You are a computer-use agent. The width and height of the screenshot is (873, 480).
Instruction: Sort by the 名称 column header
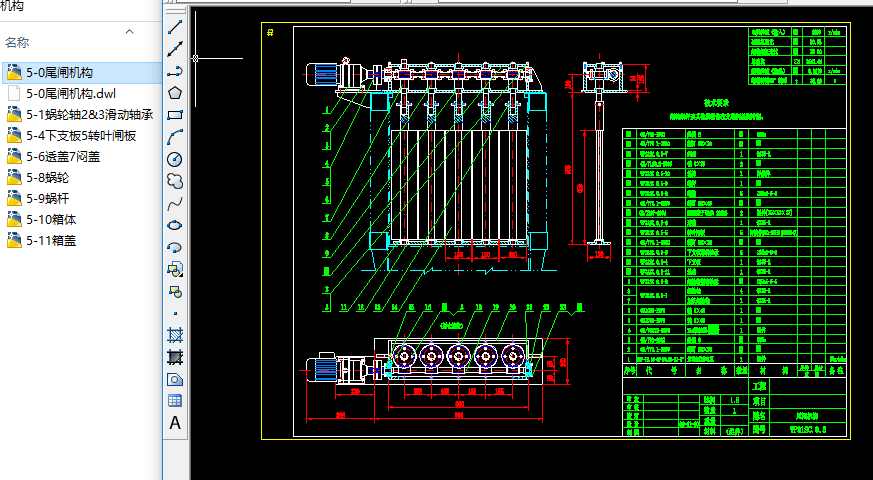click(x=17, y=42)
